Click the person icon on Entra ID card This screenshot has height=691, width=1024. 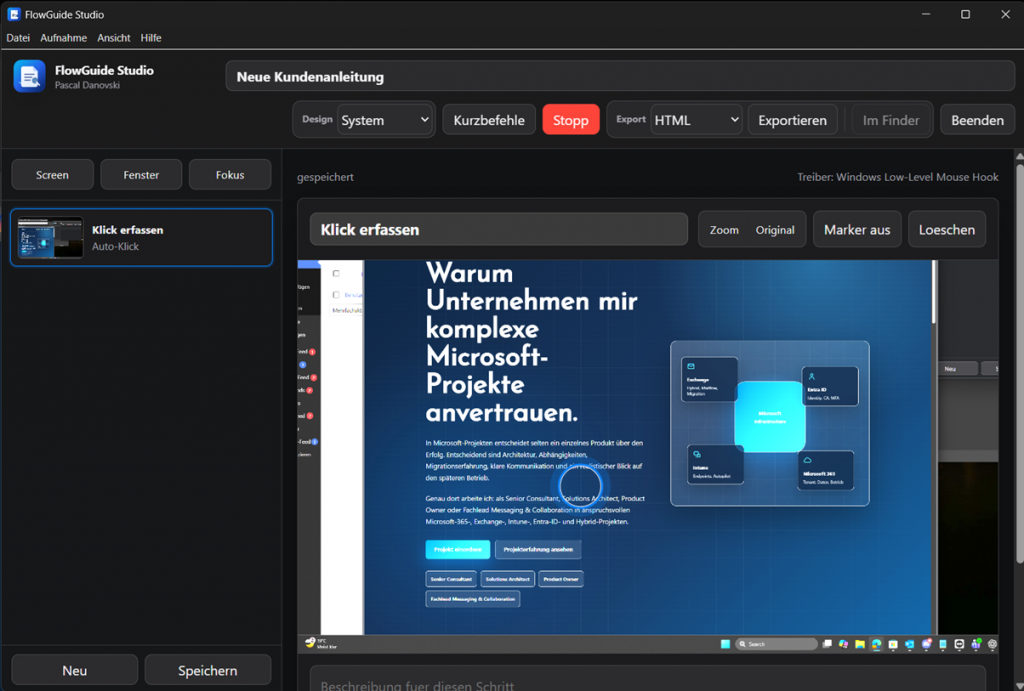coord(812,376)
